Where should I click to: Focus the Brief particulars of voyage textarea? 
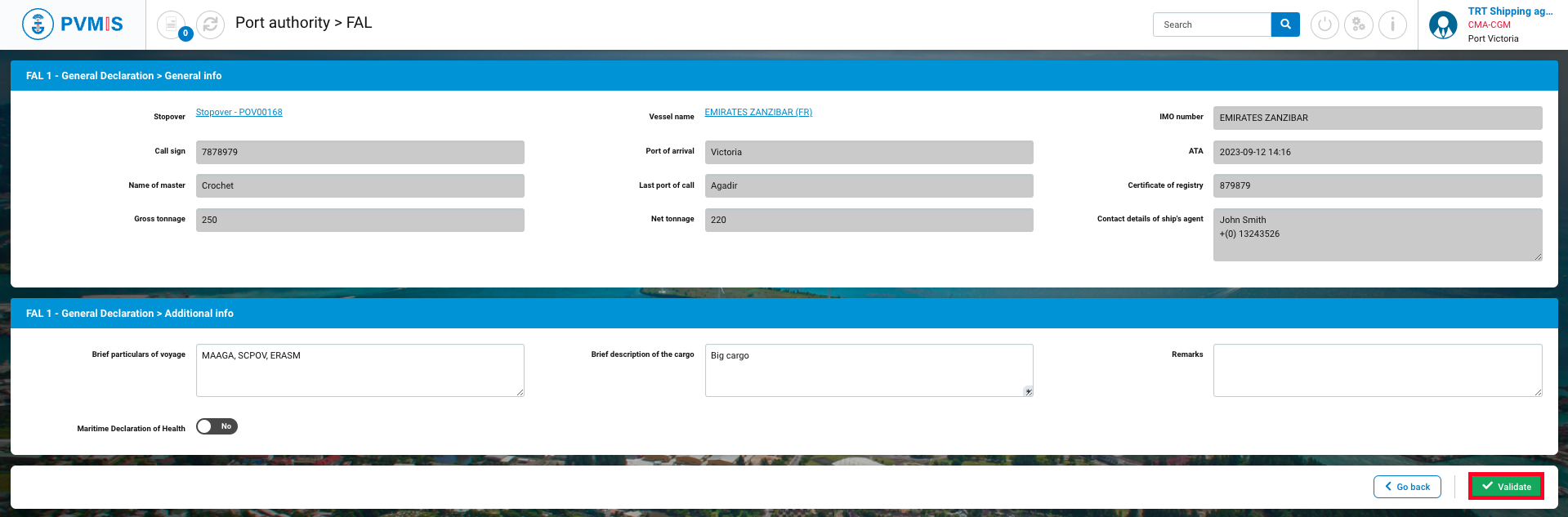[360, 371]
